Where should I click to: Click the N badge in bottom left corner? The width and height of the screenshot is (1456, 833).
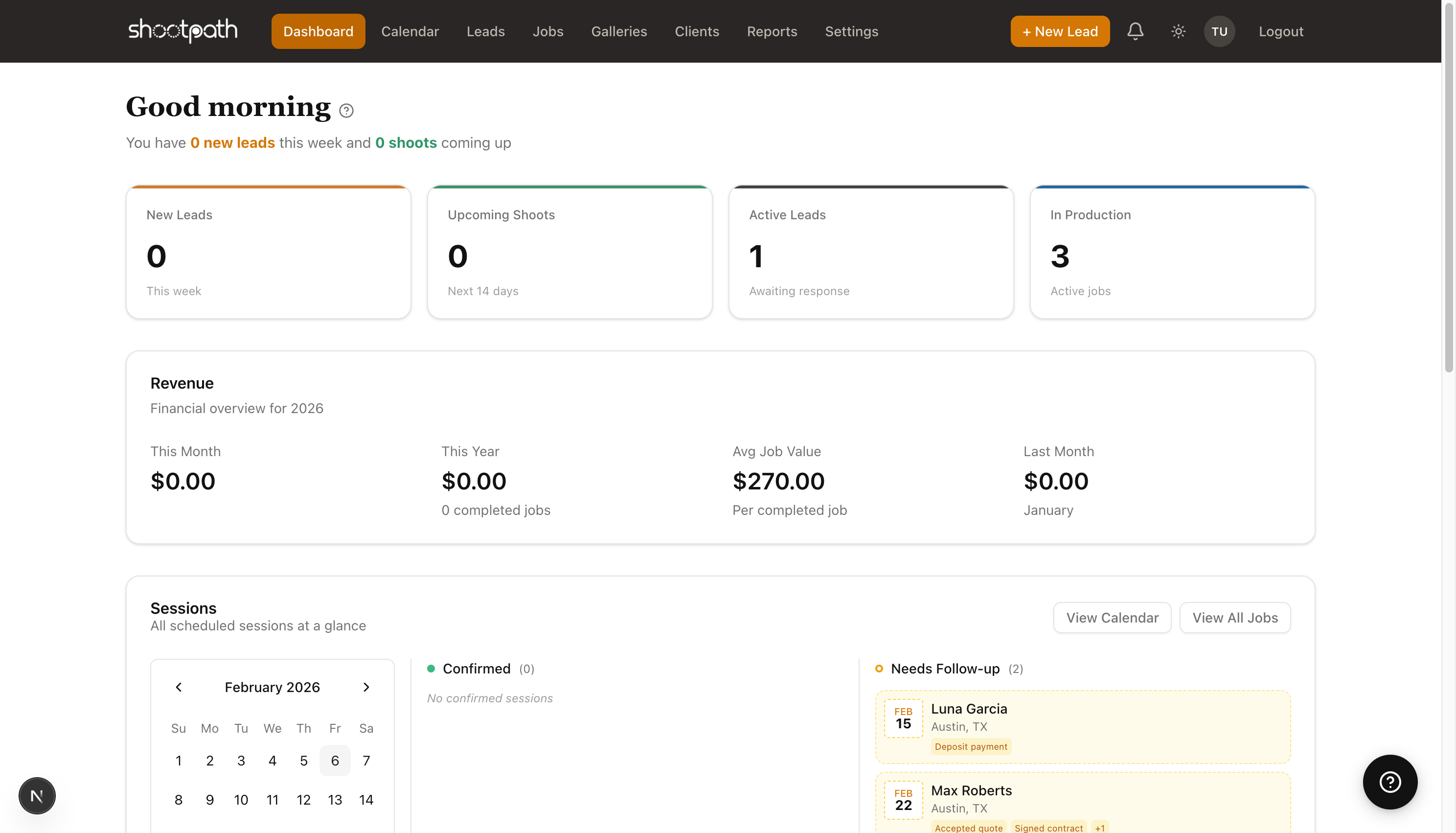click(x=37, y=795)
